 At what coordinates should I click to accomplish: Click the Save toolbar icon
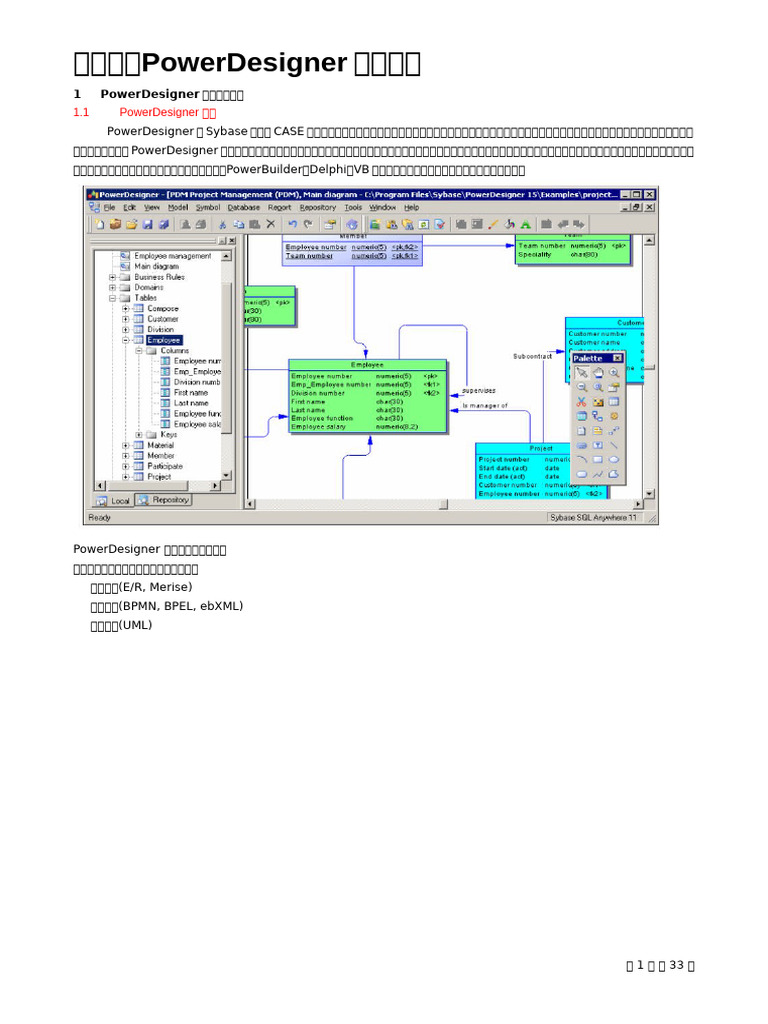tap(147, 224)
